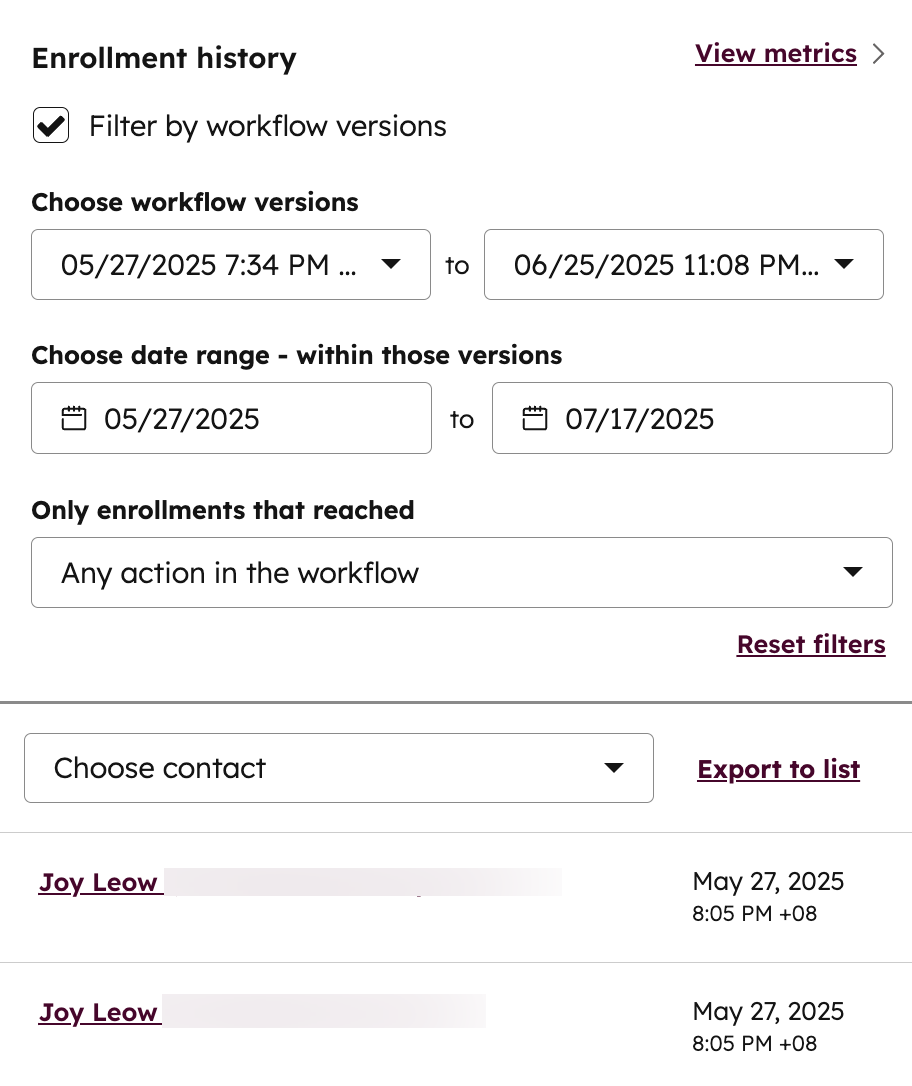Click the arrow on the second workflow version selector
The image size is (912, 1086).
point(844,264)
